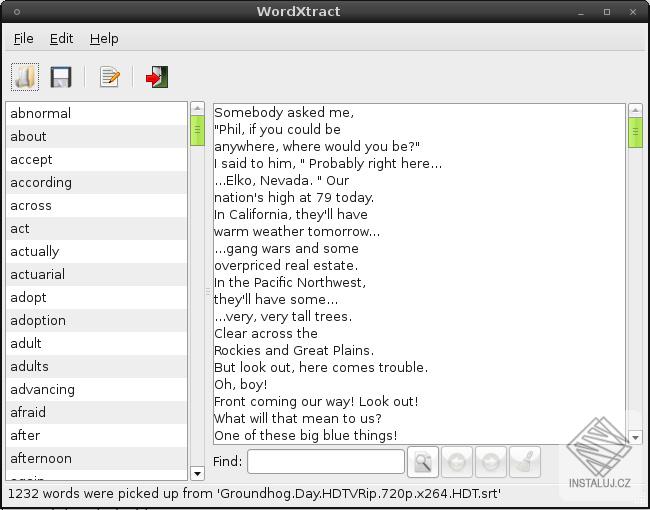Click the line 'But look out, here comes trouble.'
650x510 pixels.
(321, 367)
